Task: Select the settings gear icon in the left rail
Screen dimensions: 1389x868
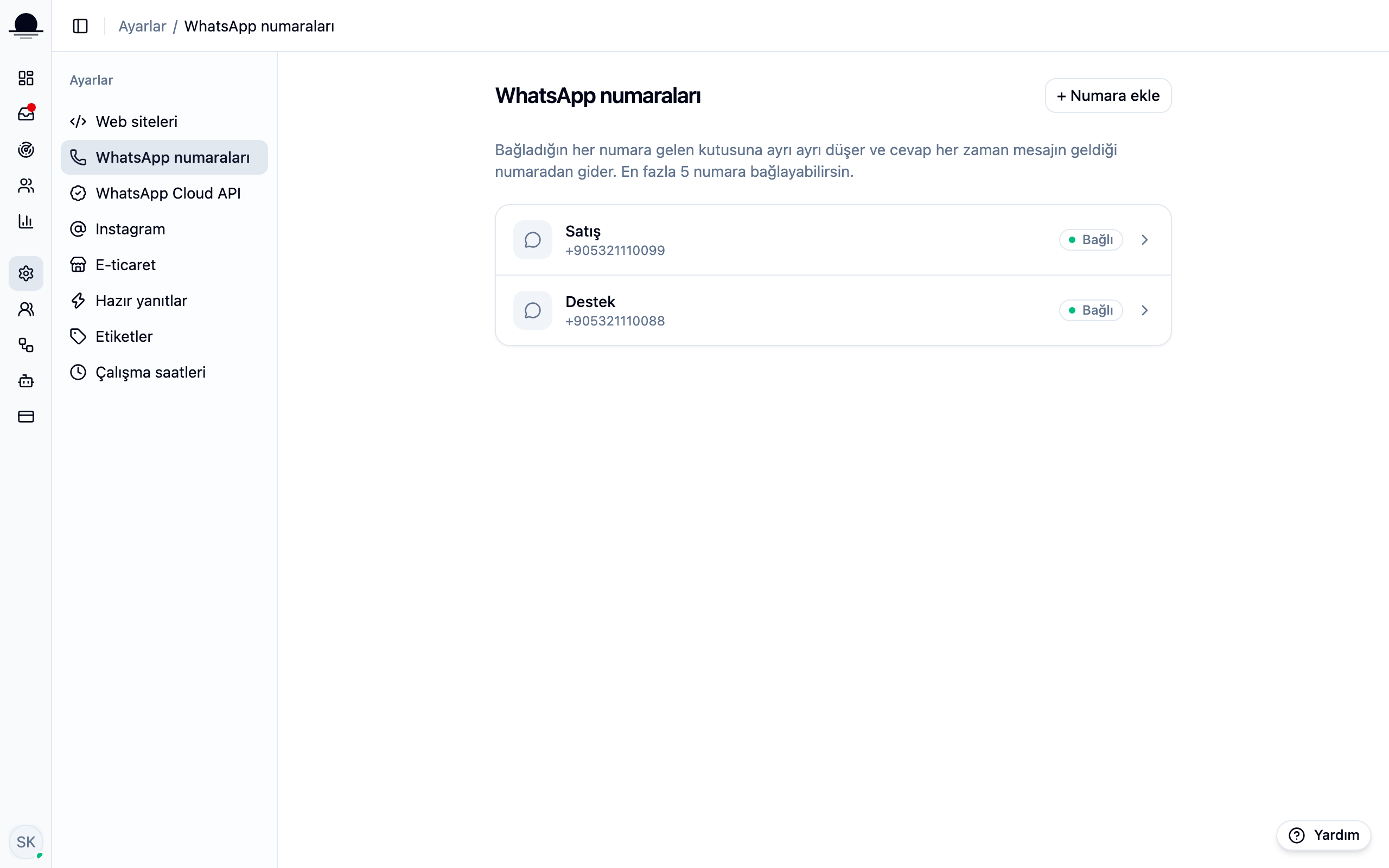Action: pos(26,273)
